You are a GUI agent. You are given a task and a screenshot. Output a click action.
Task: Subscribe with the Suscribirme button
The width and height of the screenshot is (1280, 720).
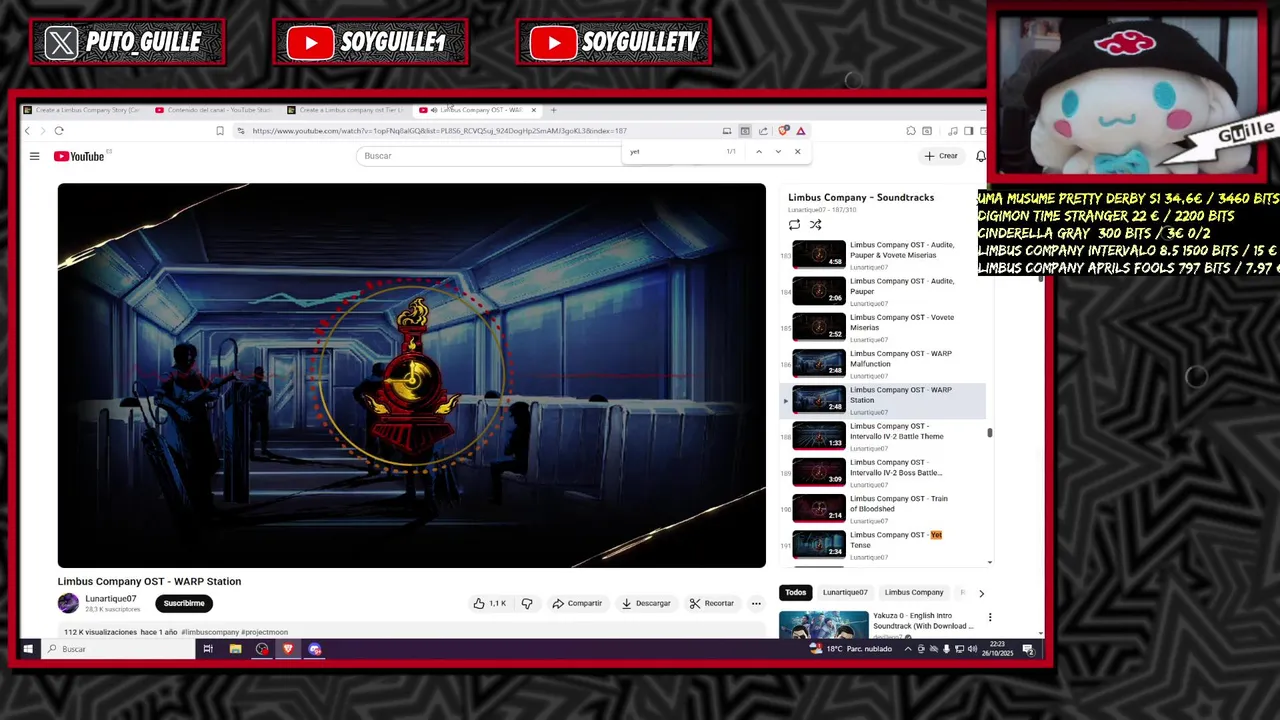coord(184,603)
